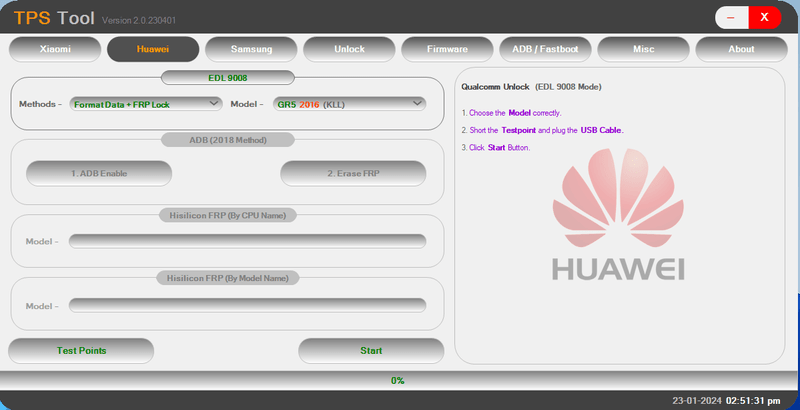Switch to ADB / Fastboot tab
This screenshot has width=800, height=410.
pos(545,49)
